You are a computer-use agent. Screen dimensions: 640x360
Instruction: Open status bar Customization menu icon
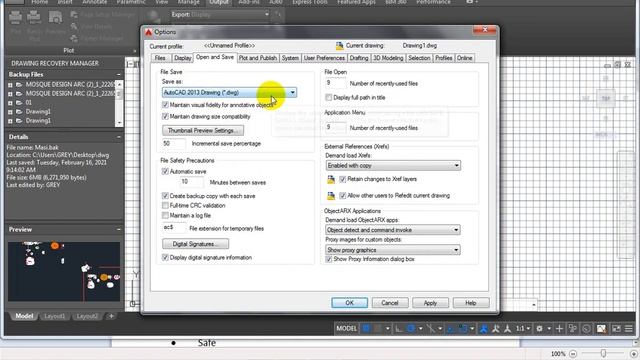[x=629, y=328]
